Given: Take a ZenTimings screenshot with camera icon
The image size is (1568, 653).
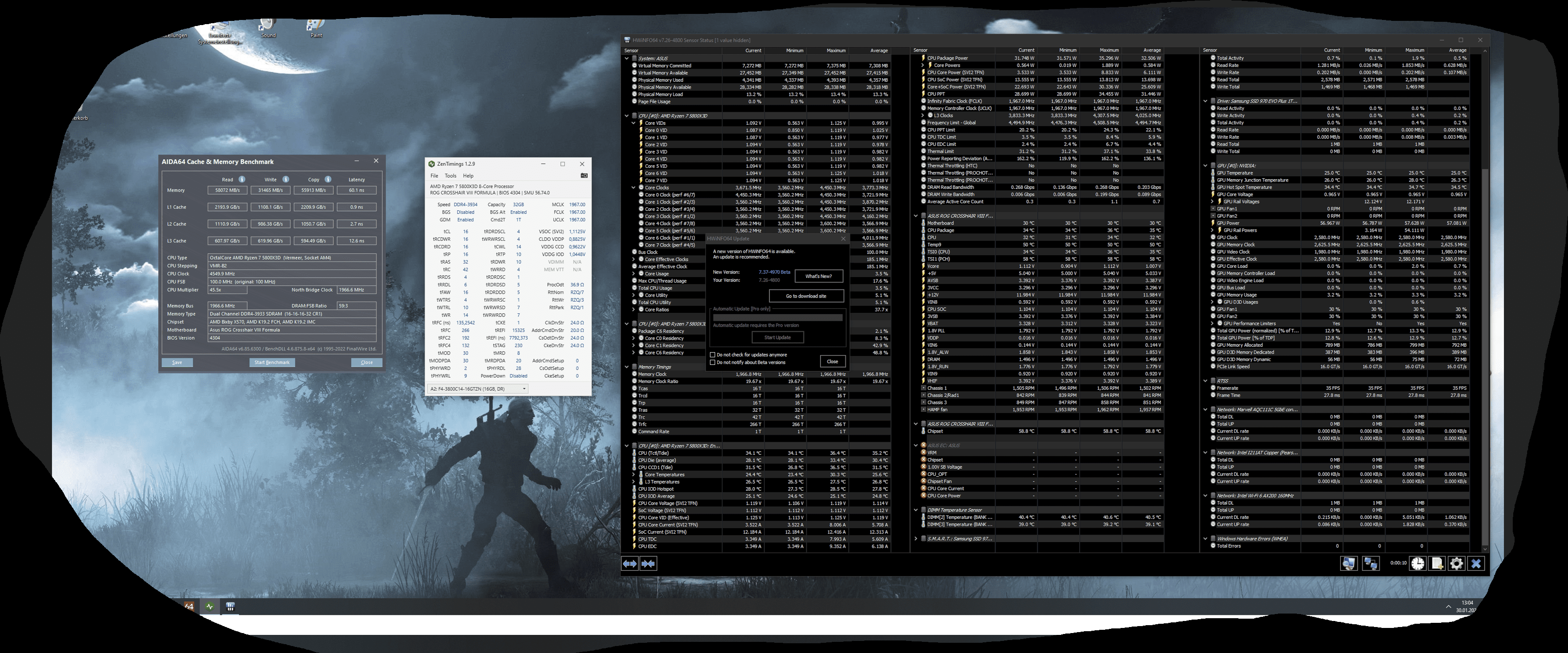Looking at the screenshot, I should [584, 175].
